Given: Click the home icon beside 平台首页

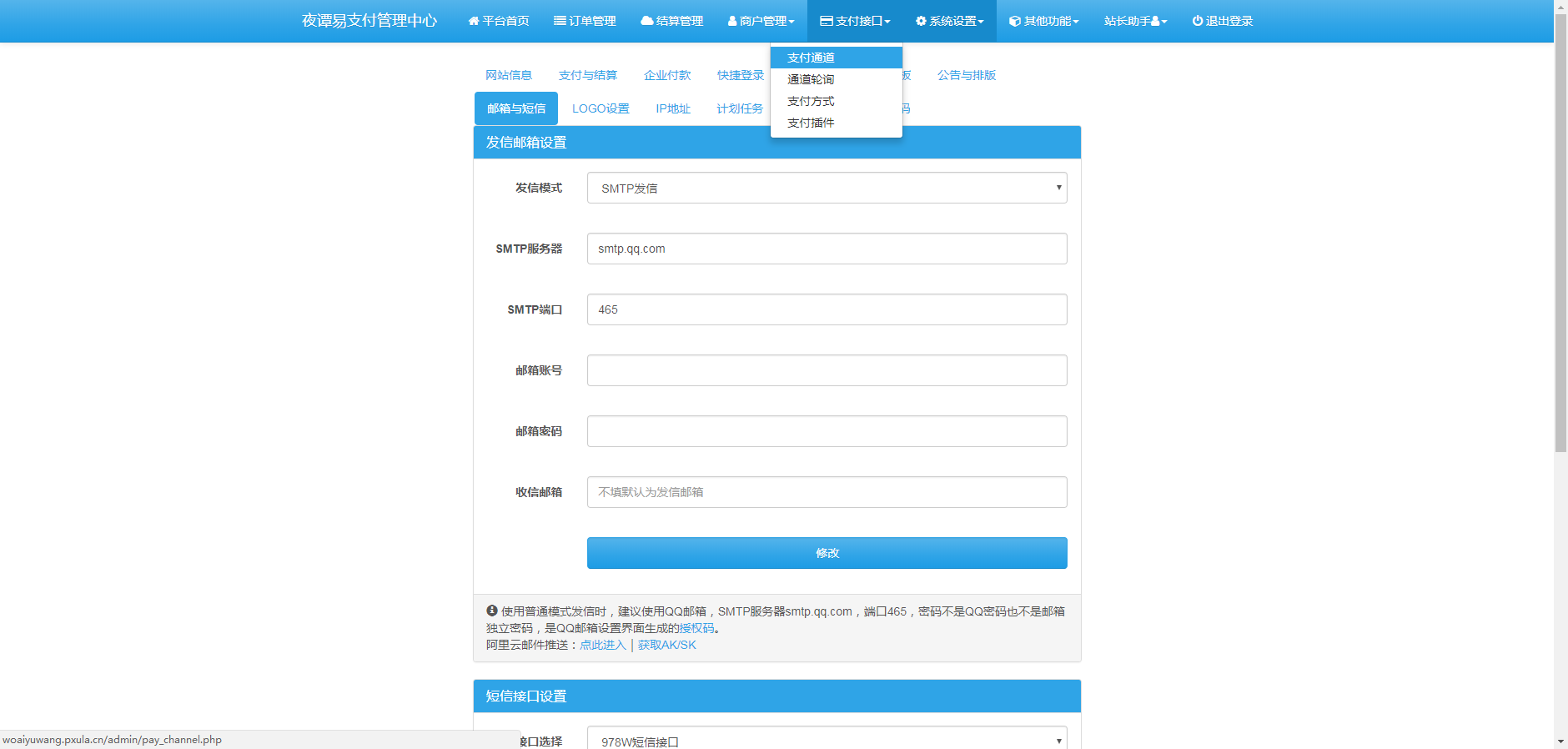Looking at the screenshot, I should tap(474, 21).
